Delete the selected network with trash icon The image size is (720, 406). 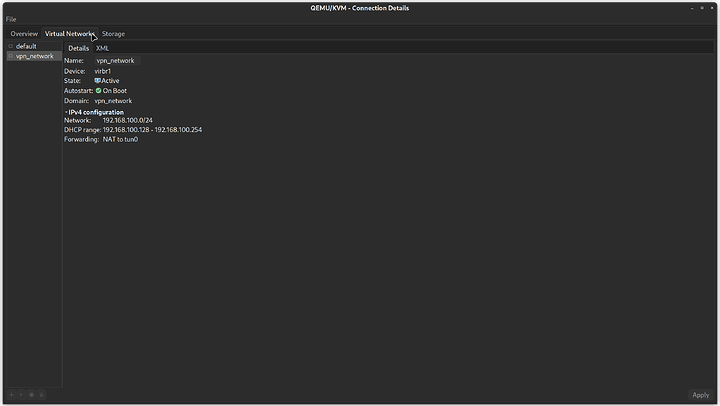pyautogui.click(x=41, y=395)
